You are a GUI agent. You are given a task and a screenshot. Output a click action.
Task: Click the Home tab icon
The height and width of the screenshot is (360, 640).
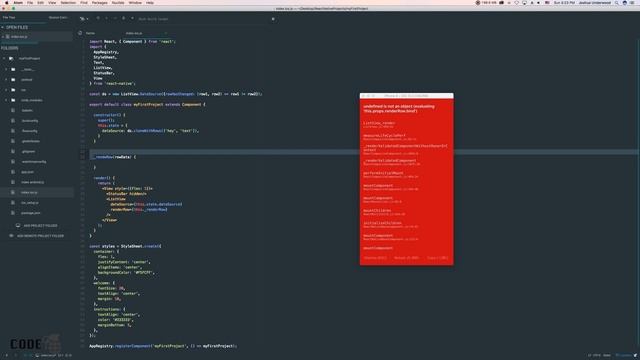coord(80,33)
